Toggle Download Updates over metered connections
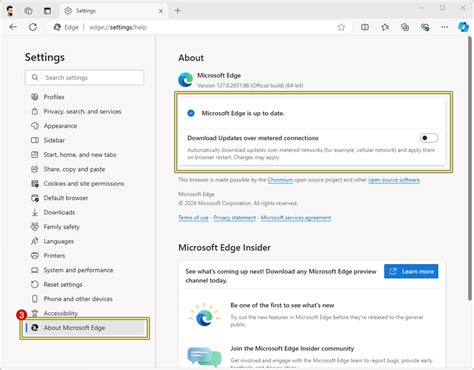Image resolution: width=474 pixels, height=370 pixels. [429, 138]
